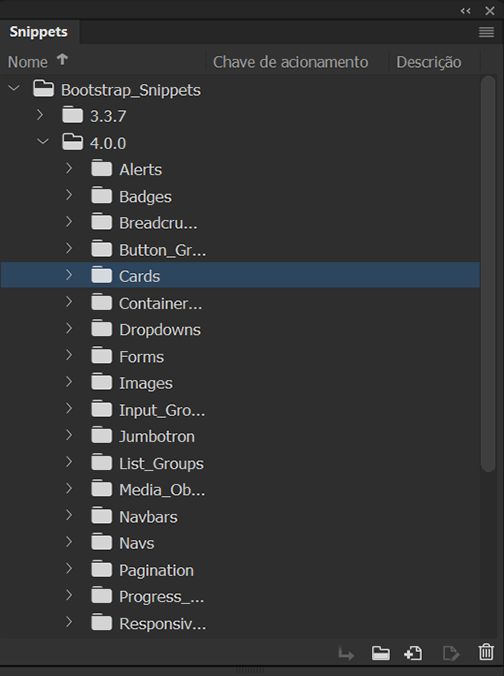The image size is (504, 676).
Task: Click the Jumbotron folder icon
Action: pos(102,435)
